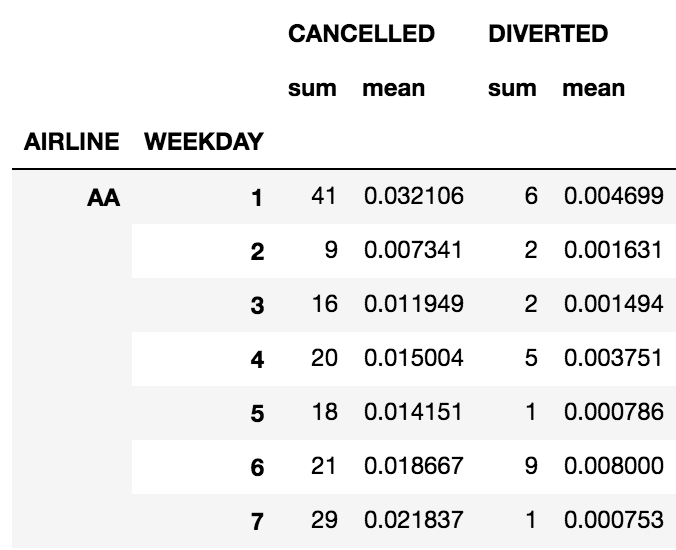Click the mean subheader under CANCELLED
Image resolution: width=676 pixels, height=550 pixels.
[393, 88]
